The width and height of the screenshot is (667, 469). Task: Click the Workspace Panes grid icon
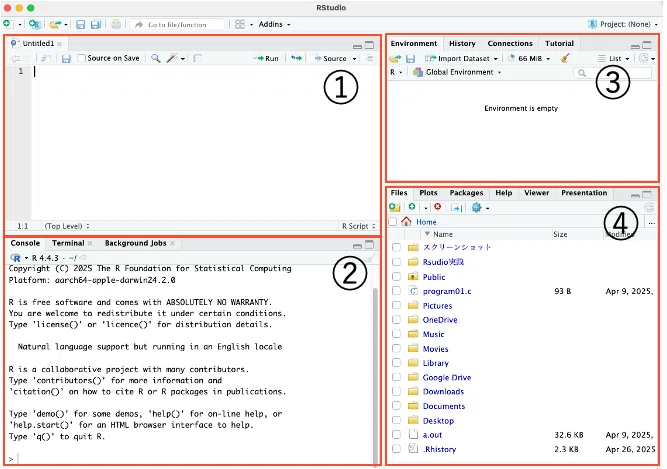pos(240,24)
